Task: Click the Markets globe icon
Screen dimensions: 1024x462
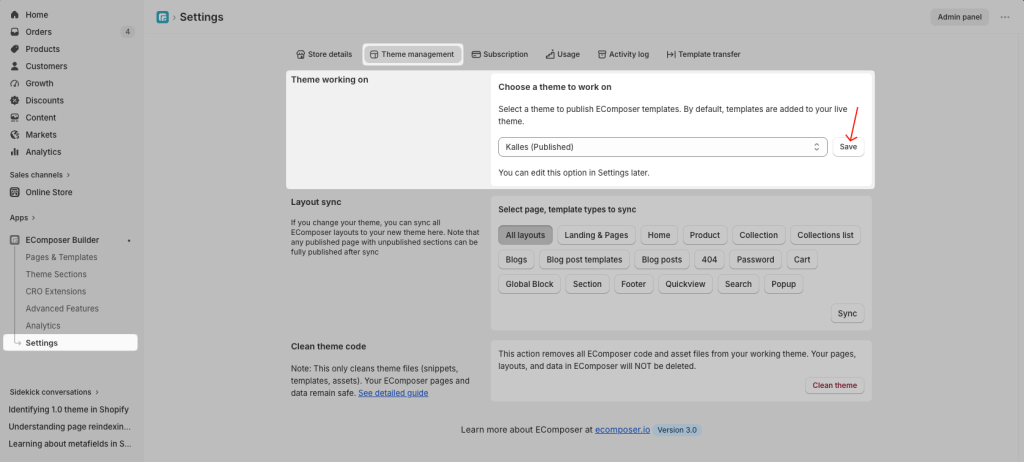Action: (x=15, y=135)
